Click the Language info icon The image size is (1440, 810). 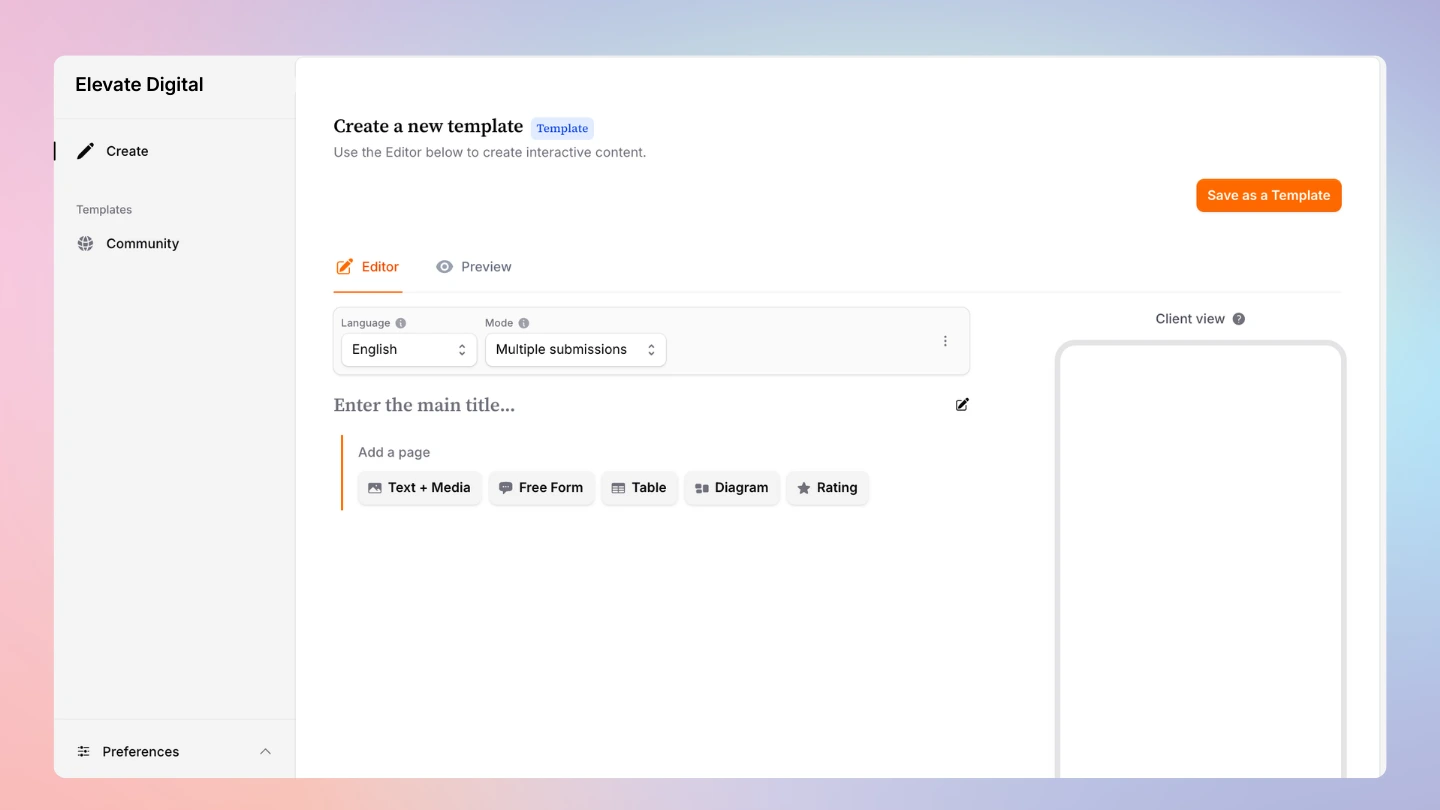pos(401,323)
